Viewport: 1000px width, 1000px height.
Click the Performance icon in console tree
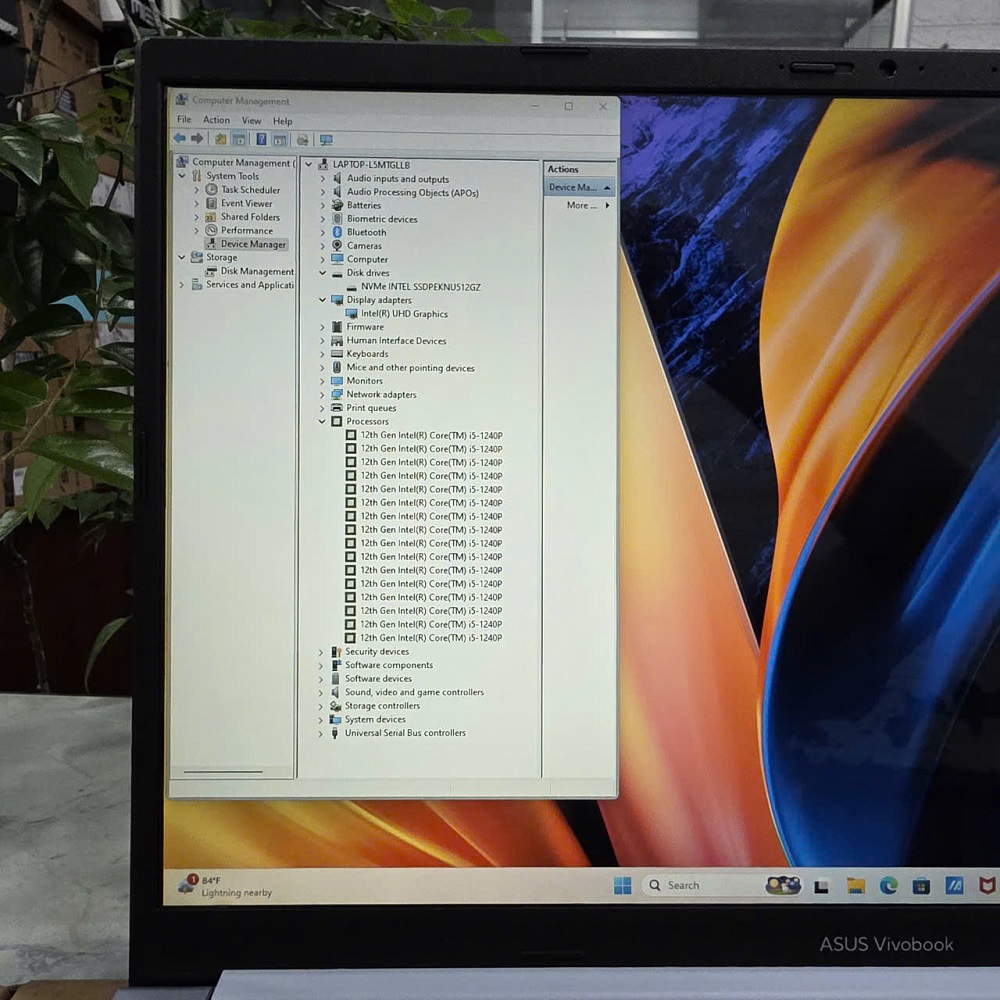point(211,230)
